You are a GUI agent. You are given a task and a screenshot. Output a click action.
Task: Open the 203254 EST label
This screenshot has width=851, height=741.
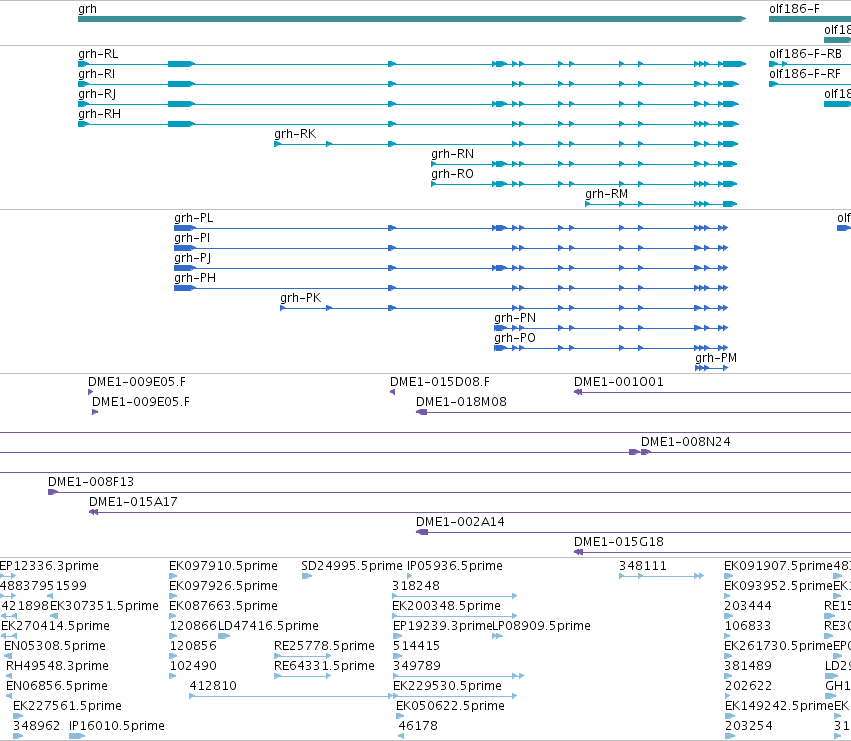pyautogui.click(x=748, y=727)
